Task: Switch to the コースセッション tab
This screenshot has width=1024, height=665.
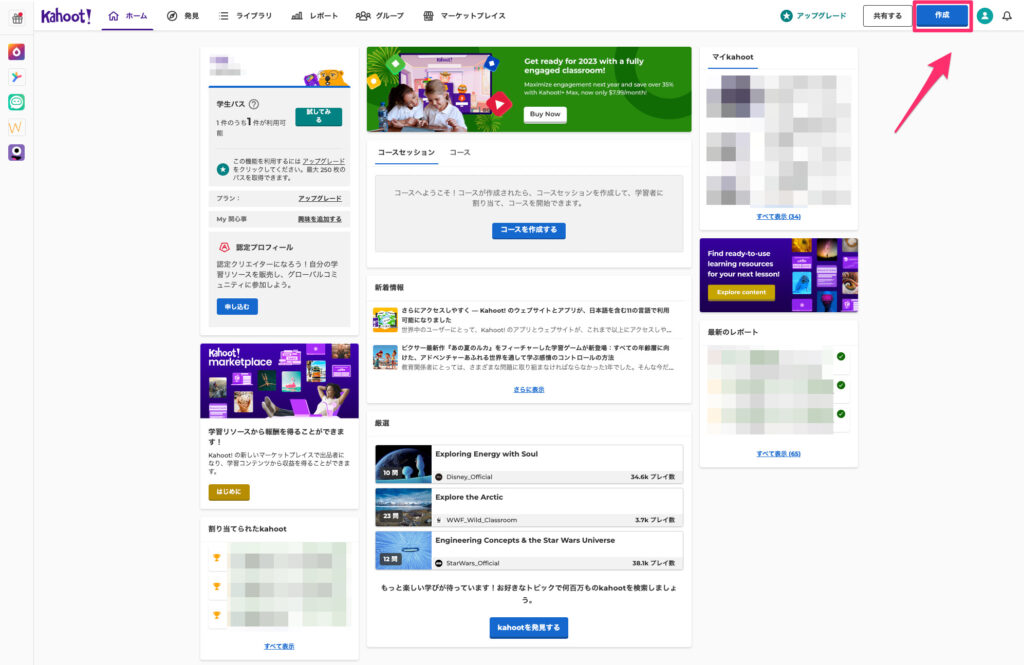Action: coord(406,153)
